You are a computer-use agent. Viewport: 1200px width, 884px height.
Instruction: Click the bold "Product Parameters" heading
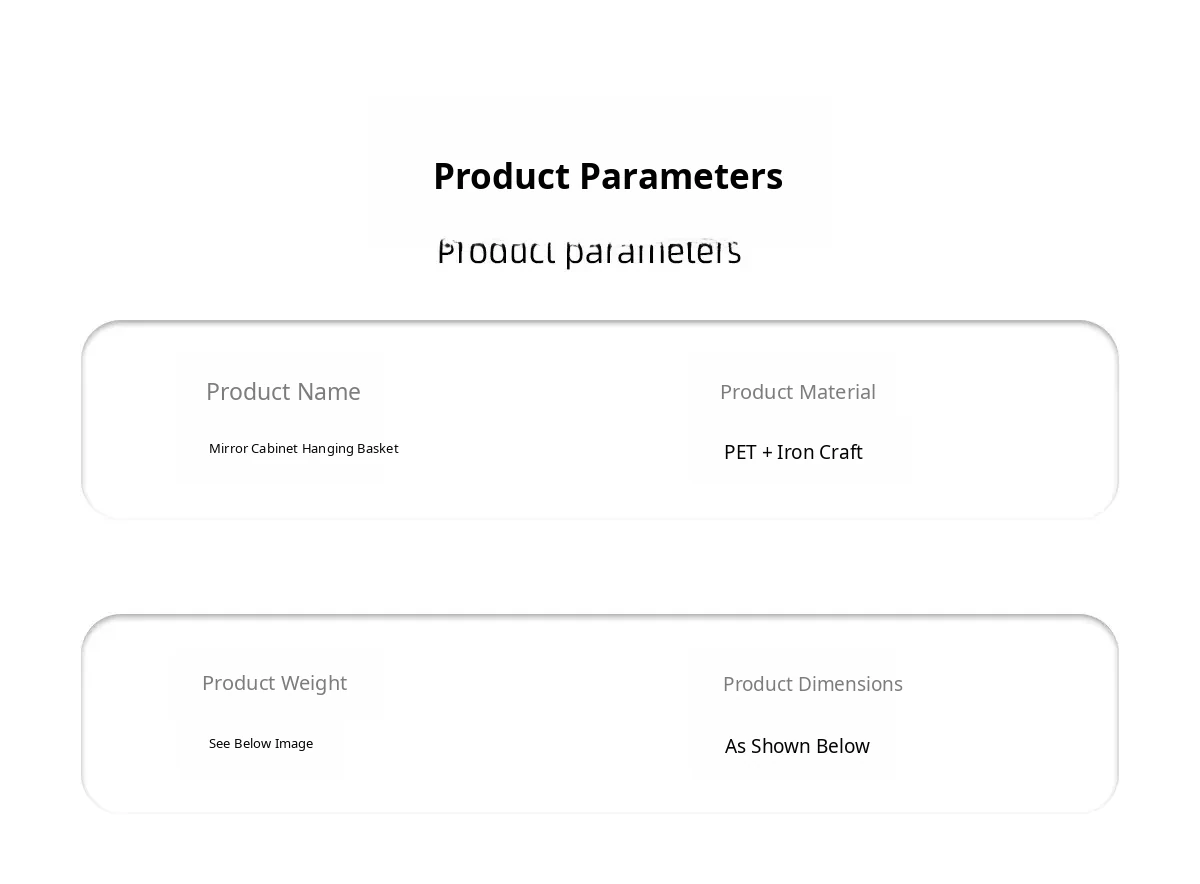point(608,177)
